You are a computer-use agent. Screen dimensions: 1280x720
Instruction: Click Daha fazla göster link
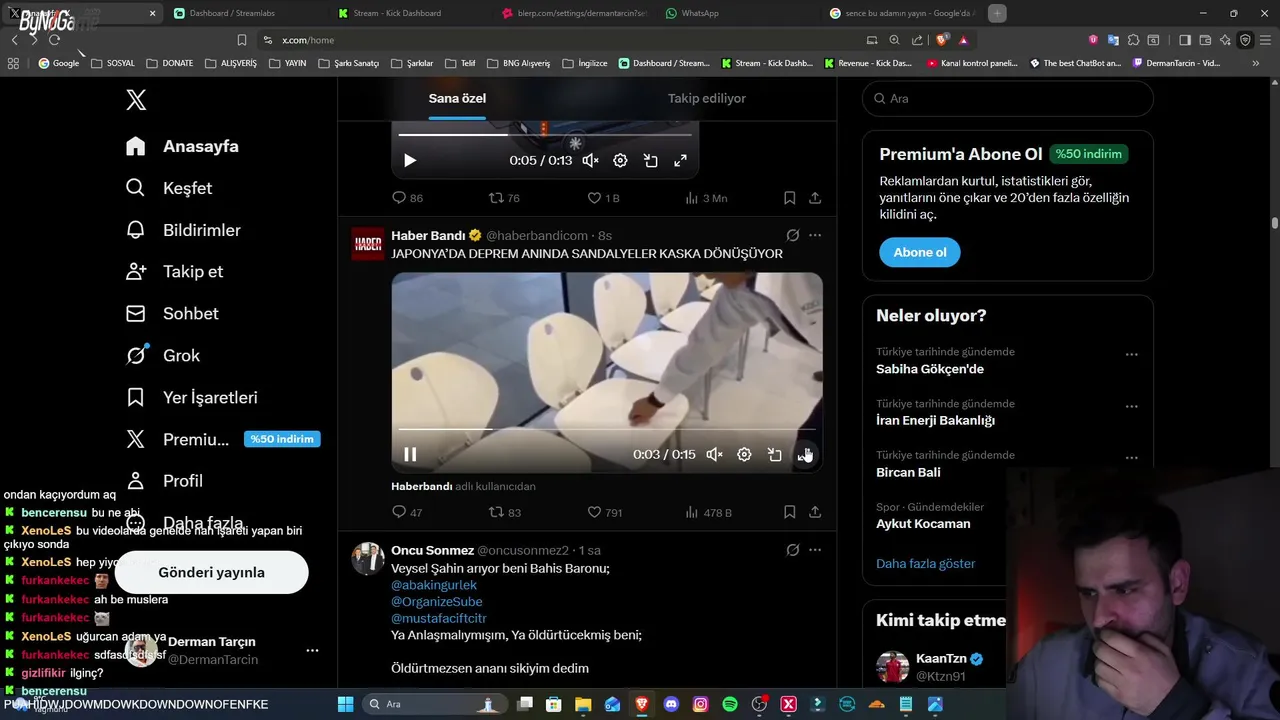pyautogui.click(x=926, y=563)
